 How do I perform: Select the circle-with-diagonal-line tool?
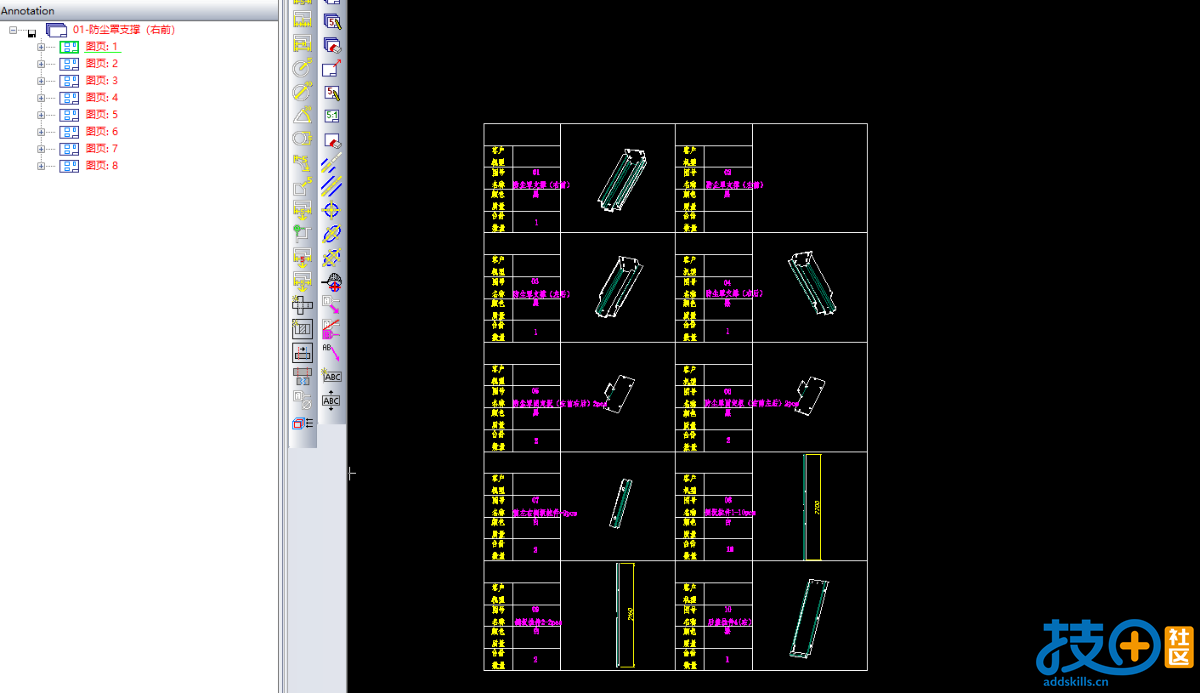[x=302, y=91]
